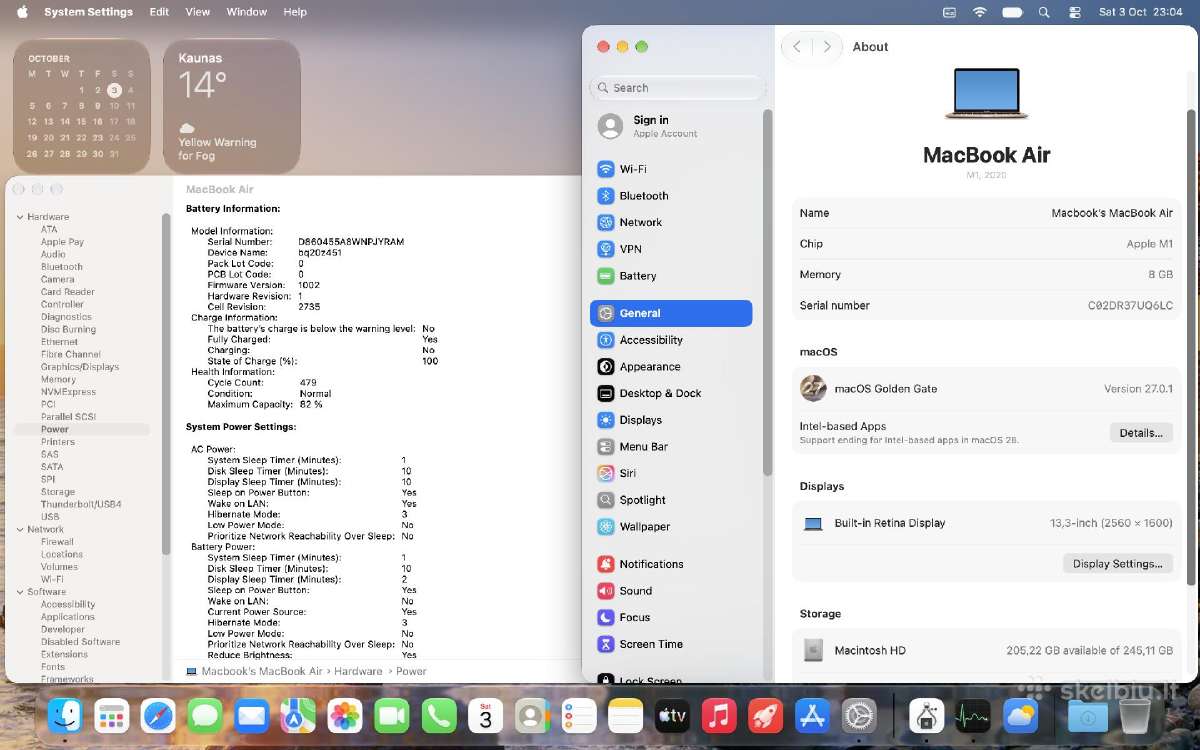Open the Edit menu
Viewport: 1200px width, 750px height.
coord(159,12)
